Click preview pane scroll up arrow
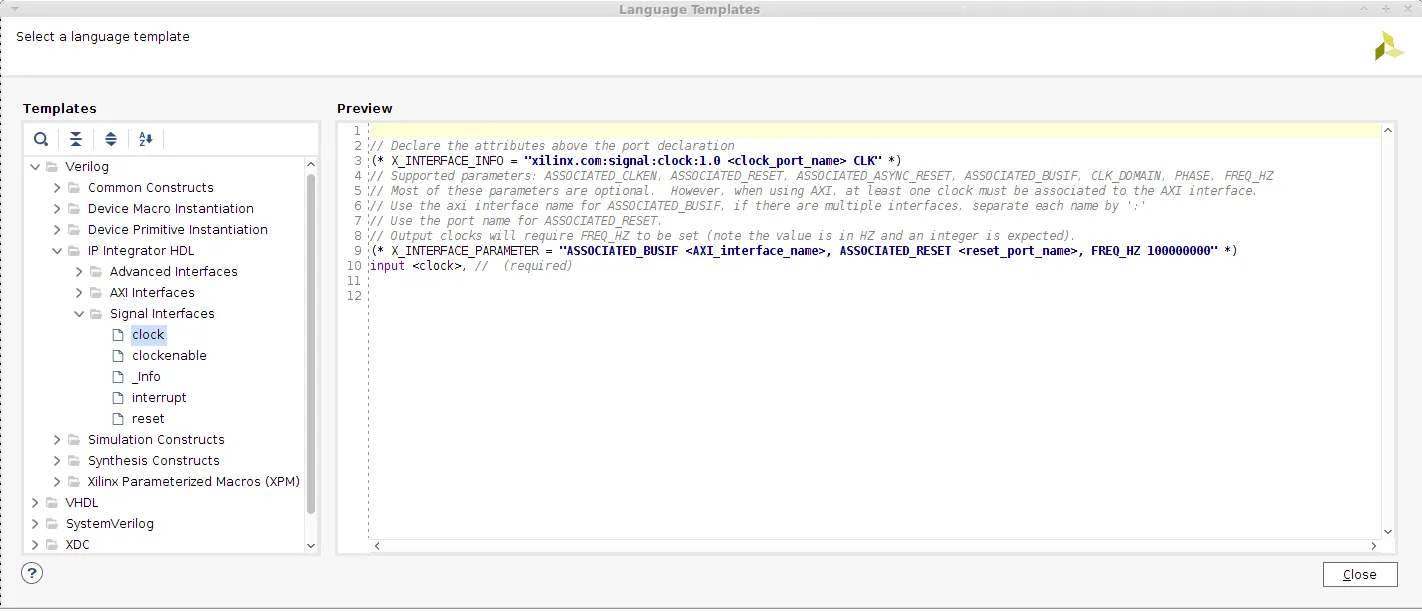The height and width of the screenshot is (612, 1422). point(1388,131)
